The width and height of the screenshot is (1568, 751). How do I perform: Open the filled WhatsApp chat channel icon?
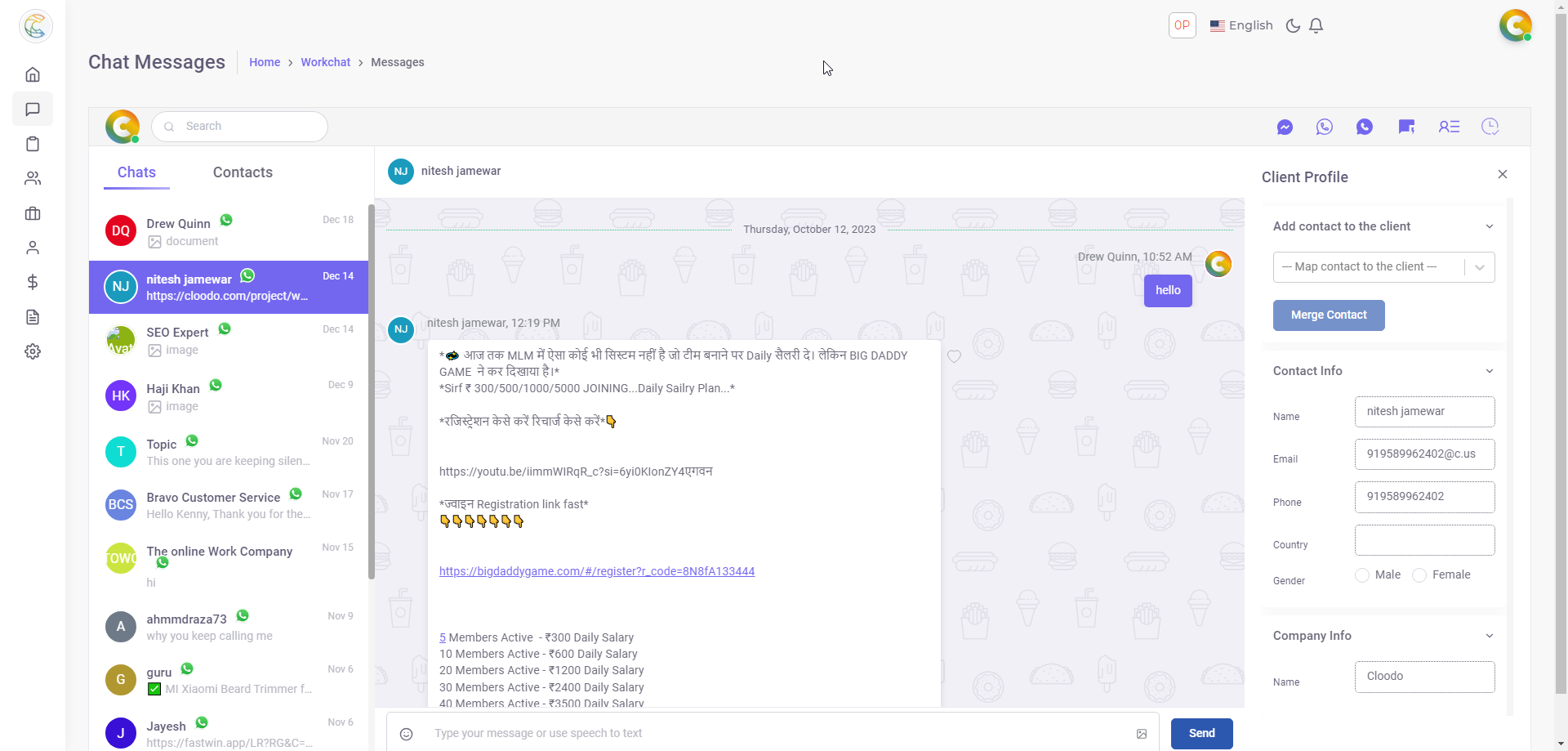pos(1365,127)
